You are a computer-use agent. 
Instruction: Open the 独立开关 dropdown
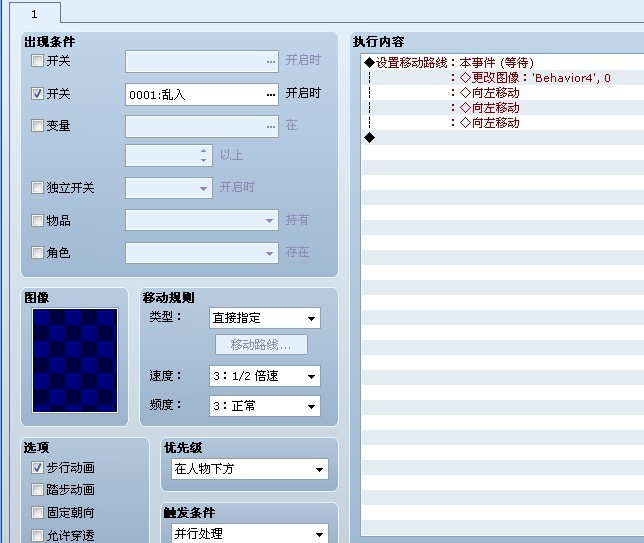click(x=169, y=188)
